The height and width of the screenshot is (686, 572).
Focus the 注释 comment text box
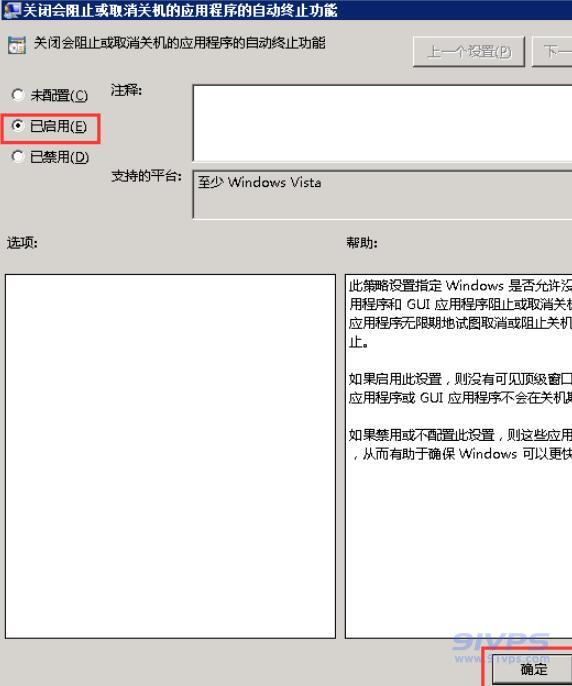[x=382, y=123]
